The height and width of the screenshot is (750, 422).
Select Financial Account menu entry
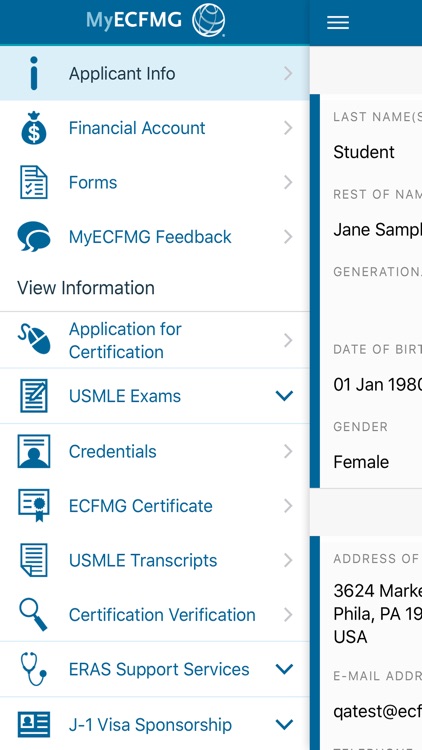(x=155, y=128)
